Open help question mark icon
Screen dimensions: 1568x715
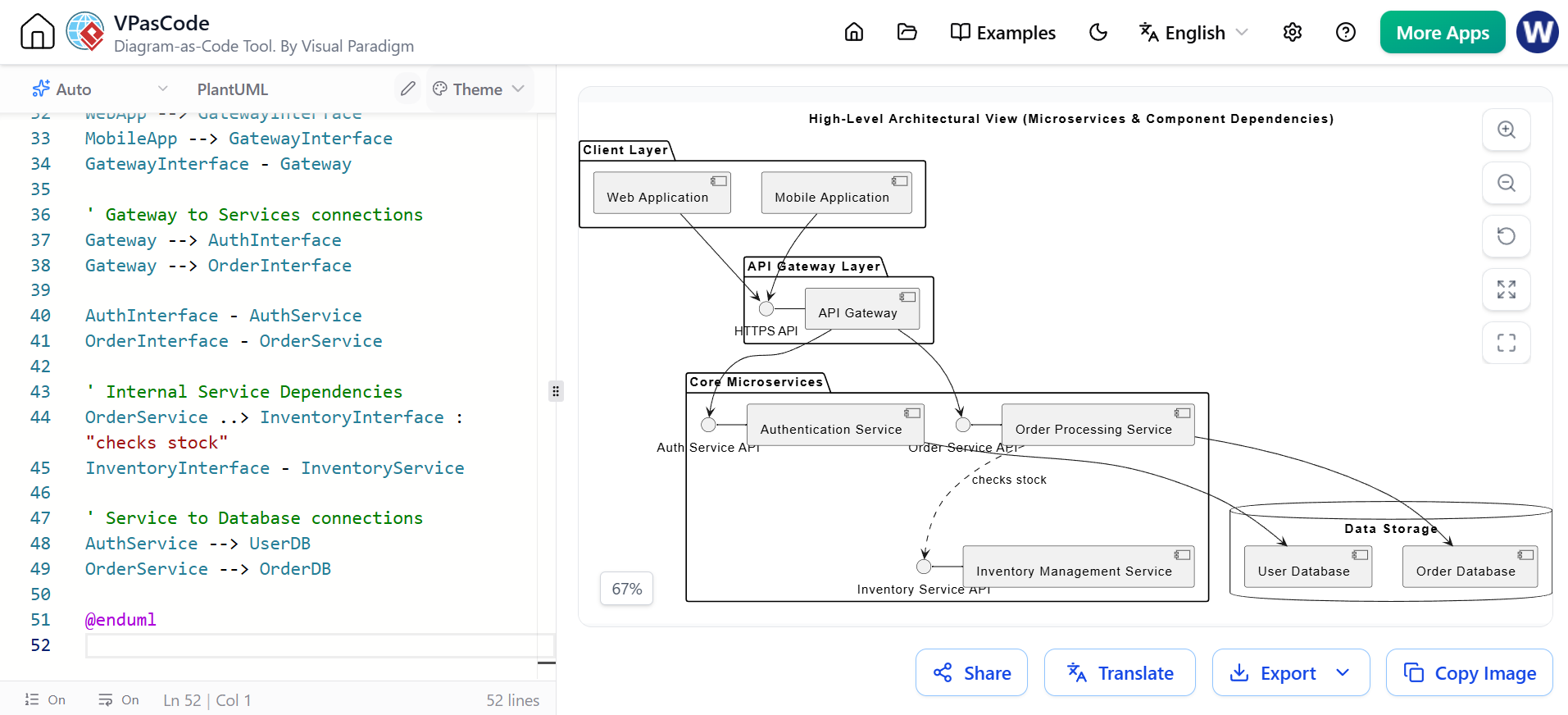coord(1346,32)
